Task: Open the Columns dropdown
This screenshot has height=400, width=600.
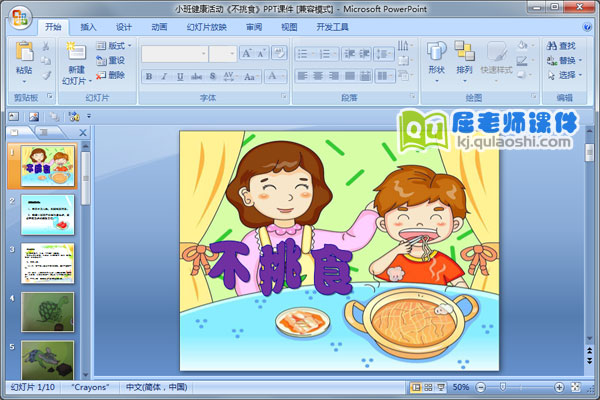Action: 385,76
